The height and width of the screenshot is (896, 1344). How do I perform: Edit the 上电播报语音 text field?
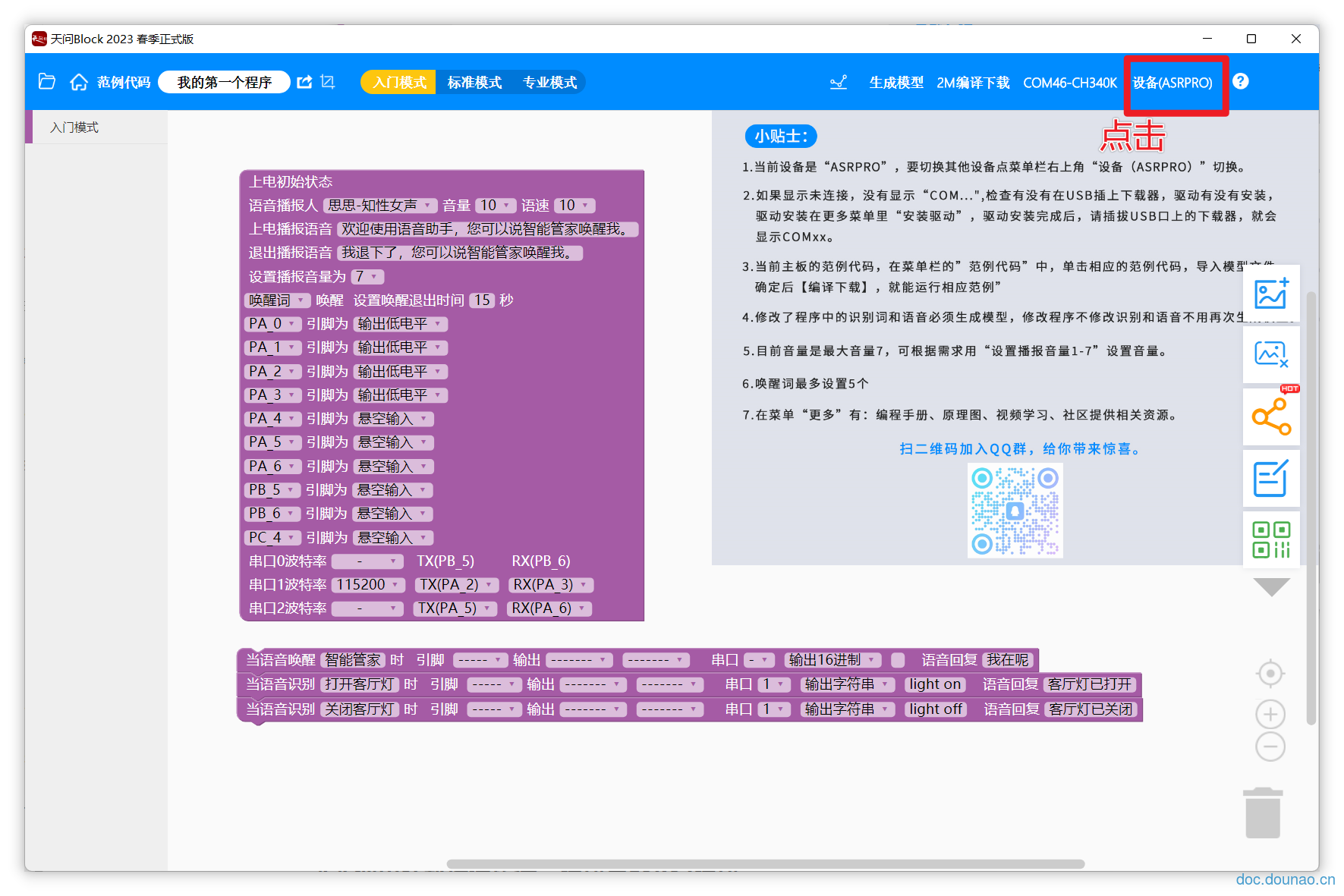click(488, 229)
